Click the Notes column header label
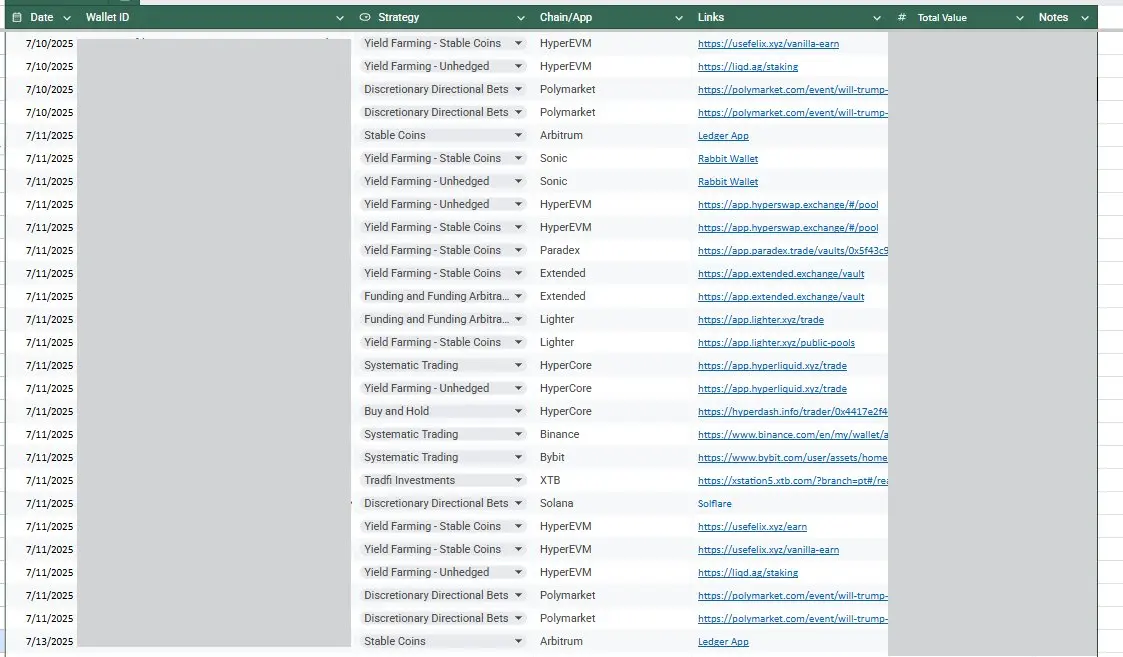Viewport: 1123px width, 657px height. 1053,17
